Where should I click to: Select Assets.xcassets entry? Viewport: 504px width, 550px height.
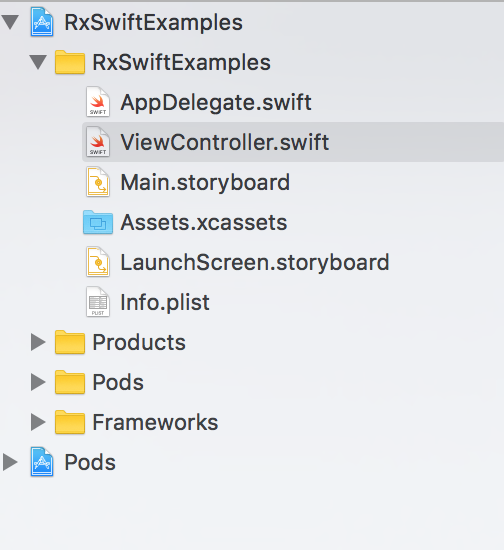(x=204, y=222)
